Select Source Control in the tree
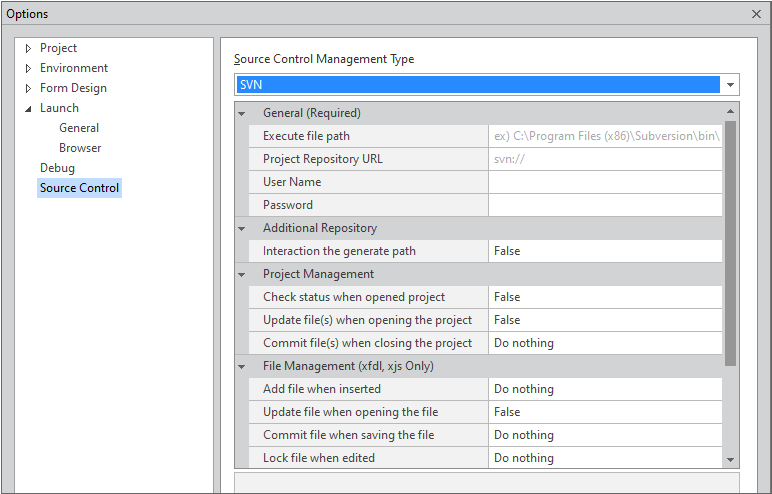The width and height of the screenshot is (772, 494). (x=79, y=188)
